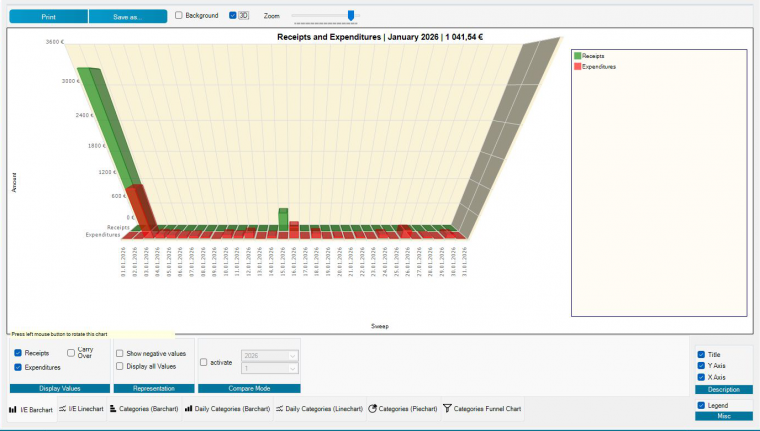Click the Zoom slider handle
This screenshot has width=760, height=431.
coord(351,16)
